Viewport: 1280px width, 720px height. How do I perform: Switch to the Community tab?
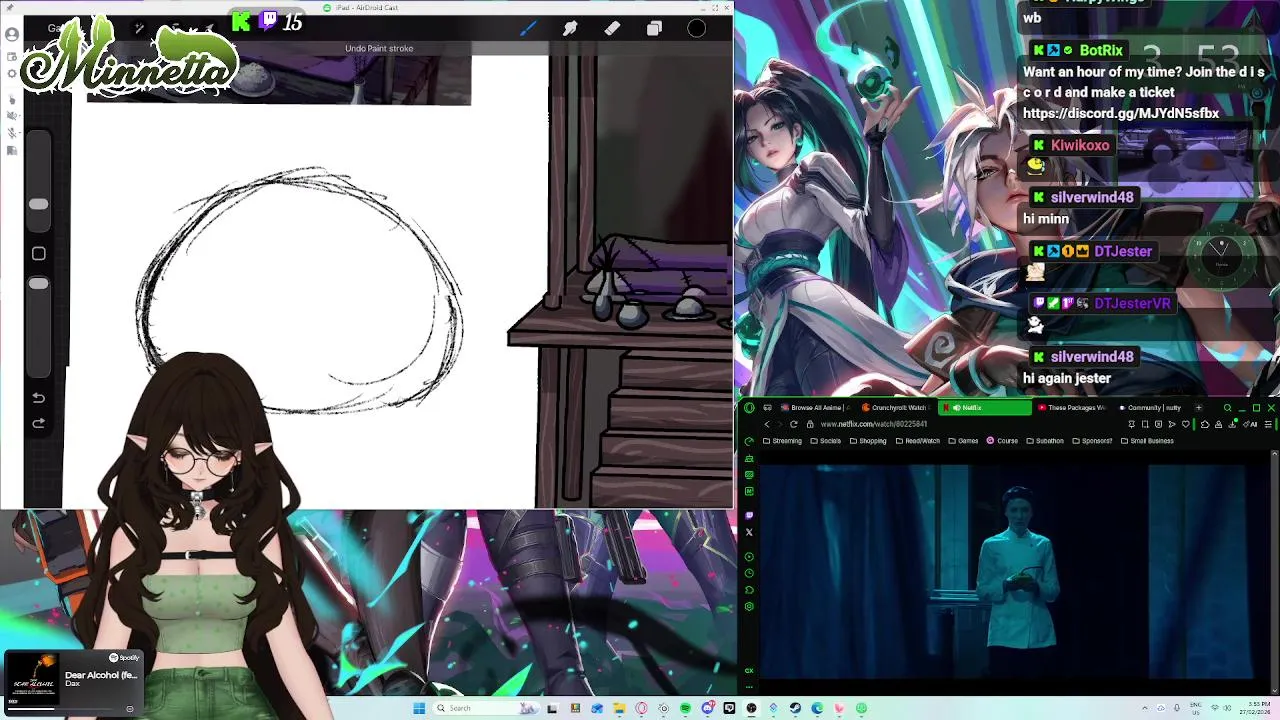click(1152, 408)
